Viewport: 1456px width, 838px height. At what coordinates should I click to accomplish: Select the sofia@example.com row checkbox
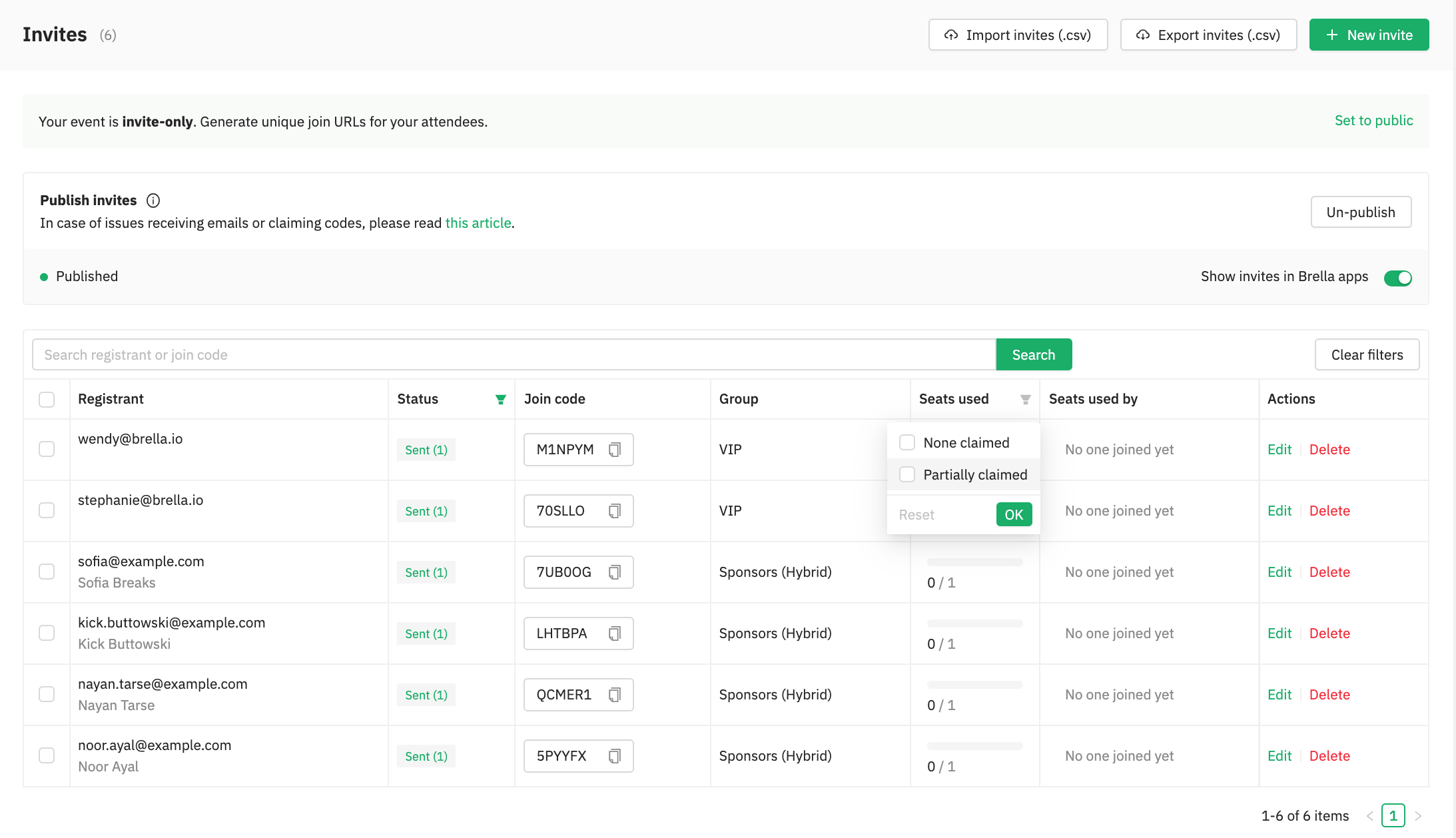coord(47,572)
